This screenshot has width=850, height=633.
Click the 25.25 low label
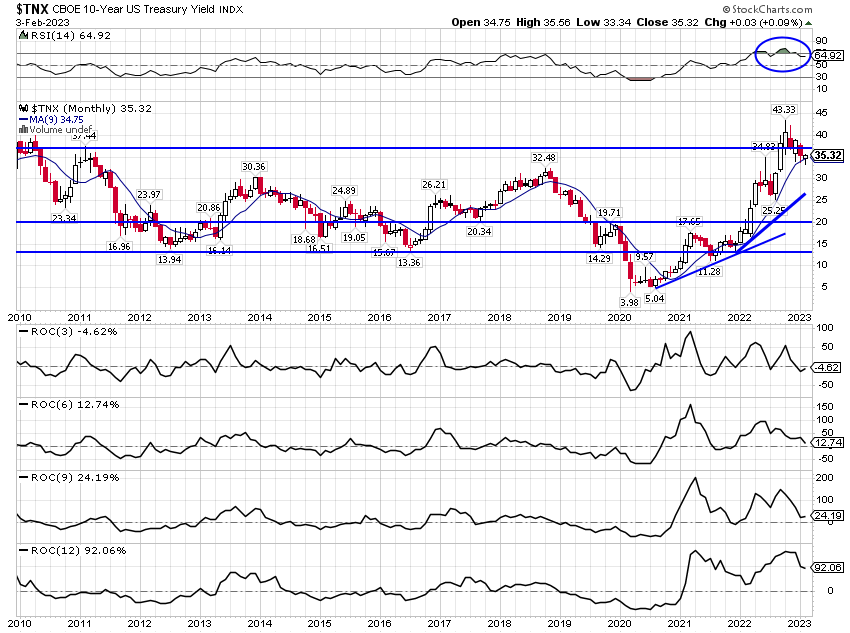pyautogui.click(x=774, y=210)
